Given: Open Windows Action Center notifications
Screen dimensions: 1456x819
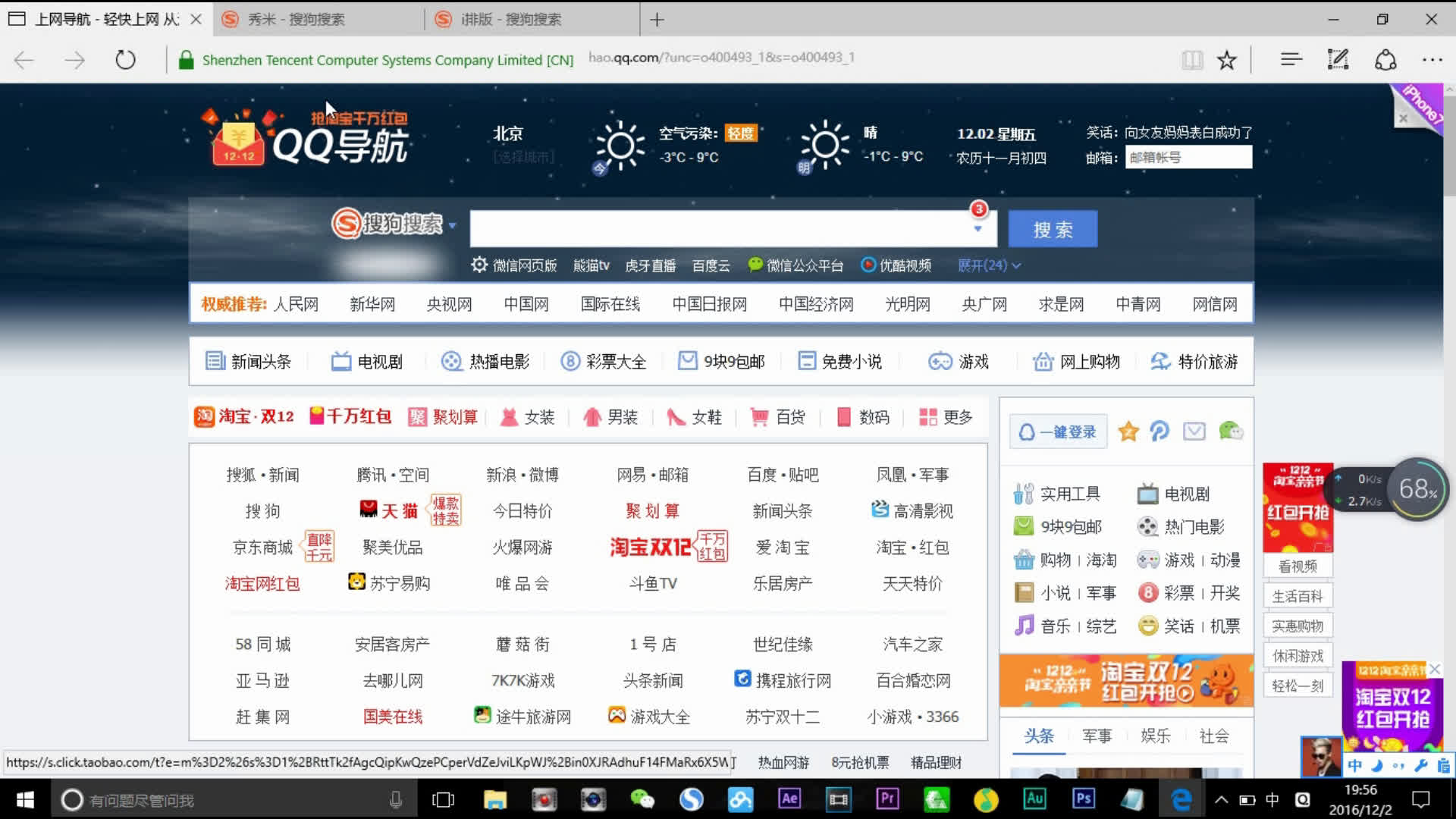Looking at the screenshot, I should 1421,799.
